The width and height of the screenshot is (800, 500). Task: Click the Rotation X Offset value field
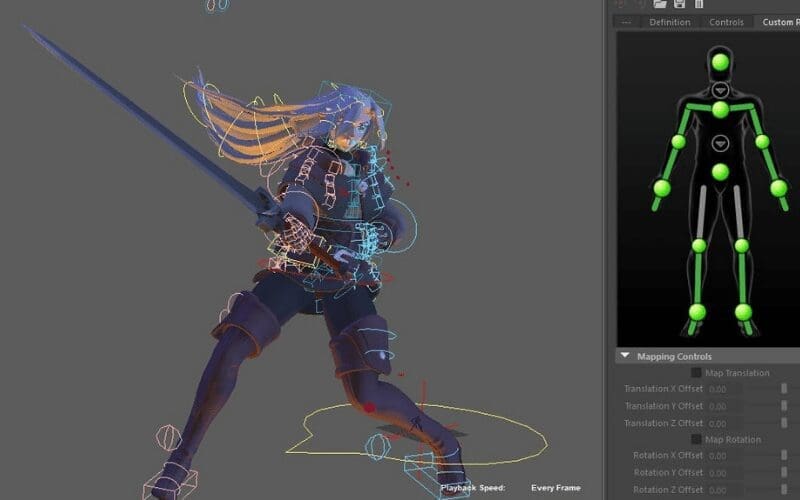(x=724, y=456)
